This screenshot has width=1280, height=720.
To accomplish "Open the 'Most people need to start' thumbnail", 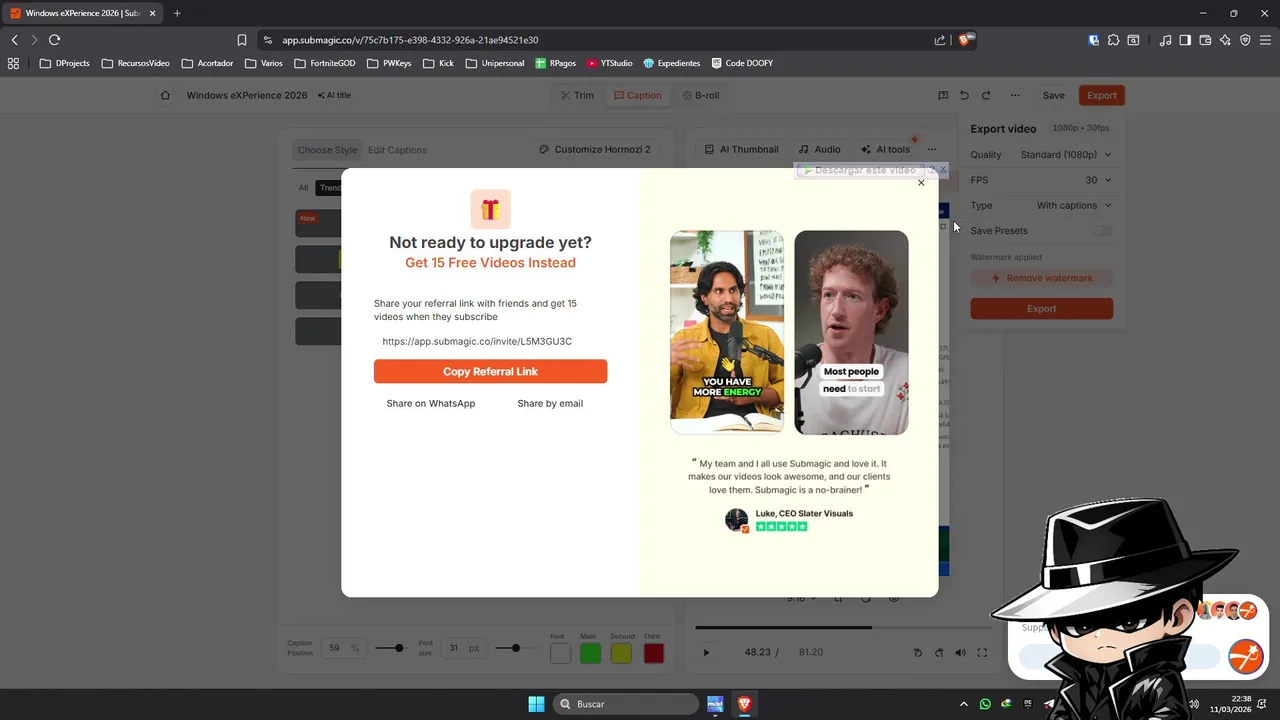I will coord(851,332).
